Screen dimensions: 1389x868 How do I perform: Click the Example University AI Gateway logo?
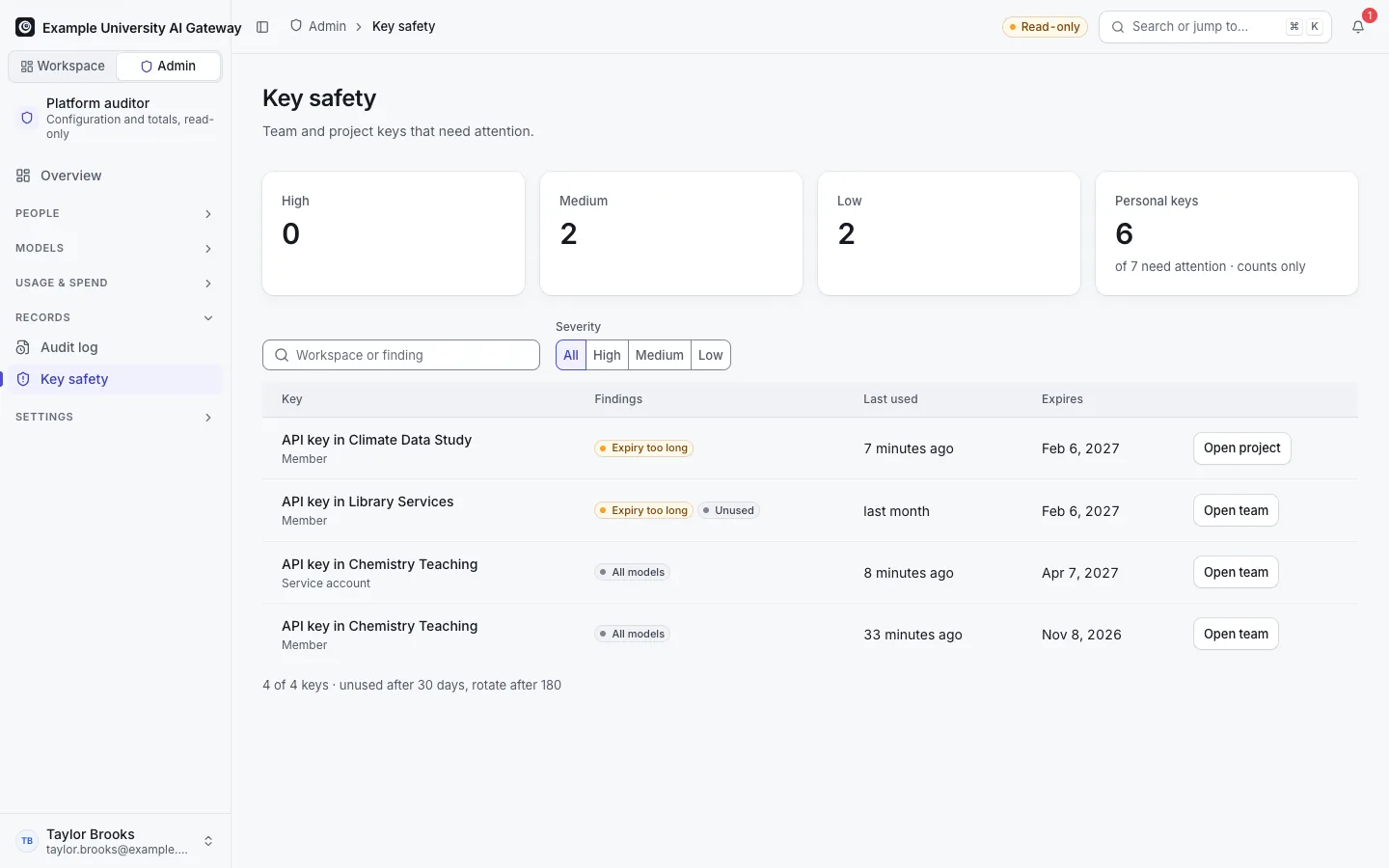click(25, 27)
